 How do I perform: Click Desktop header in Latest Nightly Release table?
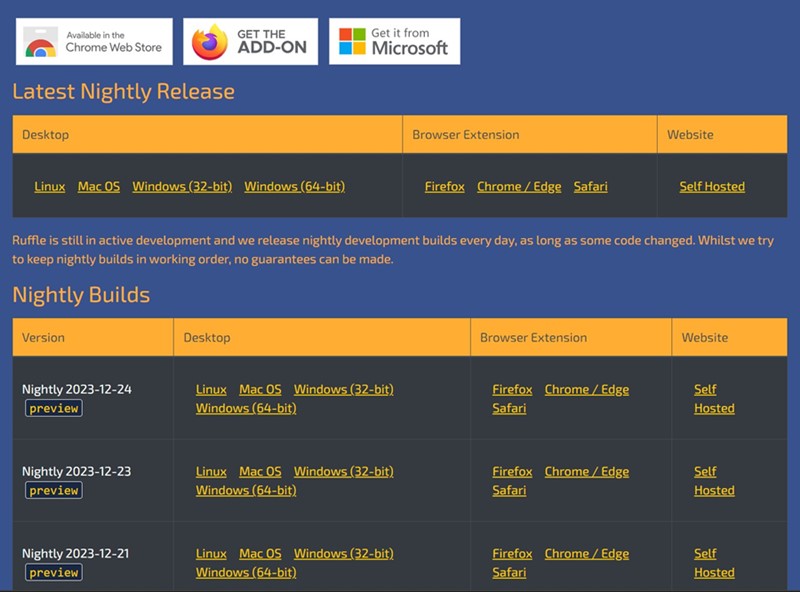207,134
